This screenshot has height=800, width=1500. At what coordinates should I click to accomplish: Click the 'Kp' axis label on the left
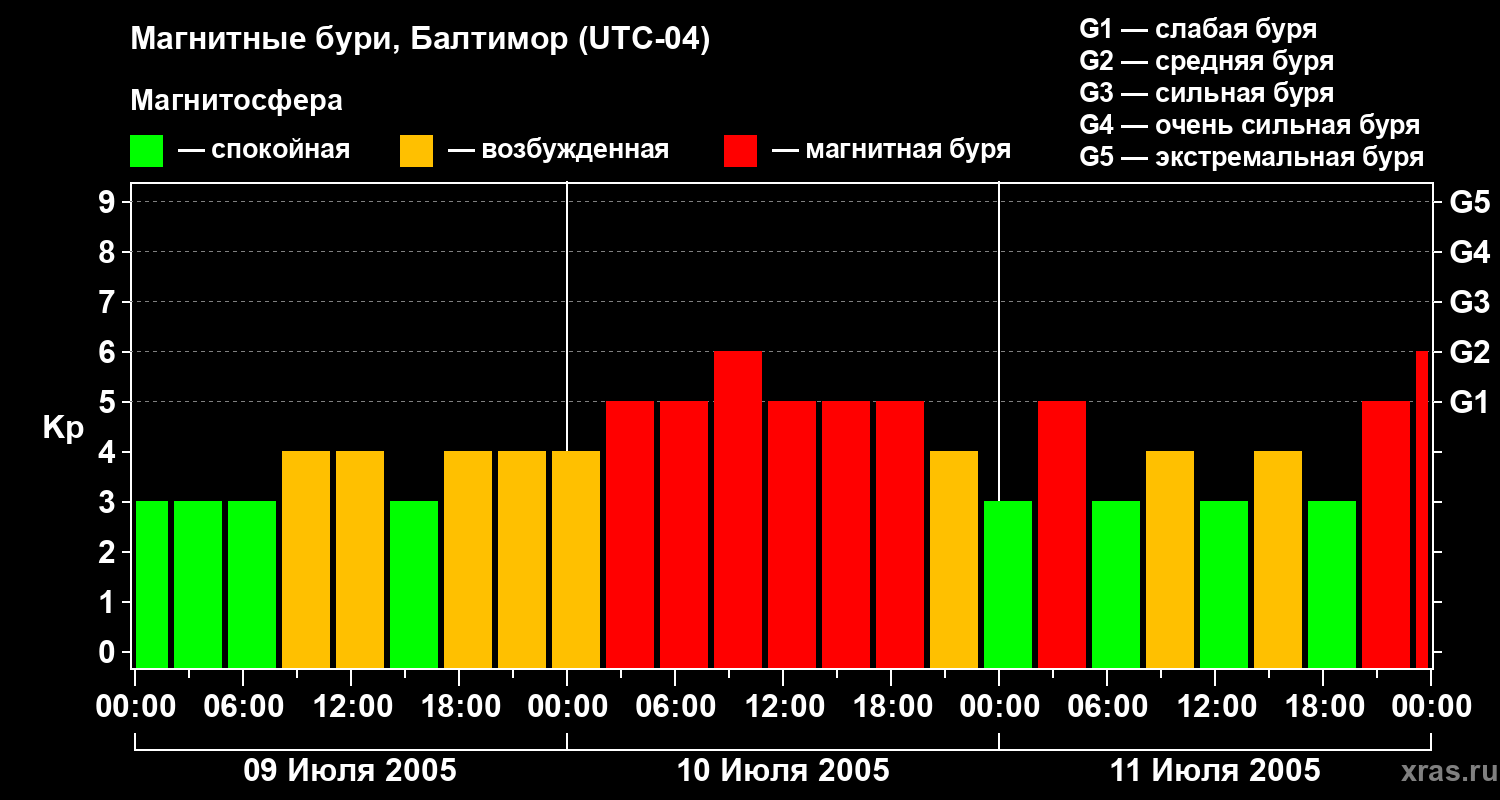pyautogui.click(x=63, y=428)
